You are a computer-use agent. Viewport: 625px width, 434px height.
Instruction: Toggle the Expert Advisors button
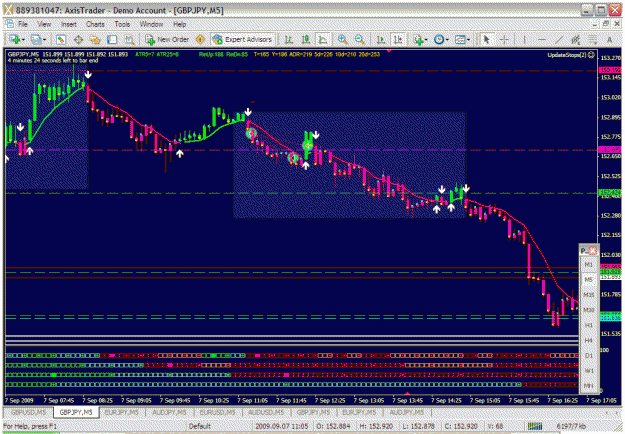[x=243, y=39]
